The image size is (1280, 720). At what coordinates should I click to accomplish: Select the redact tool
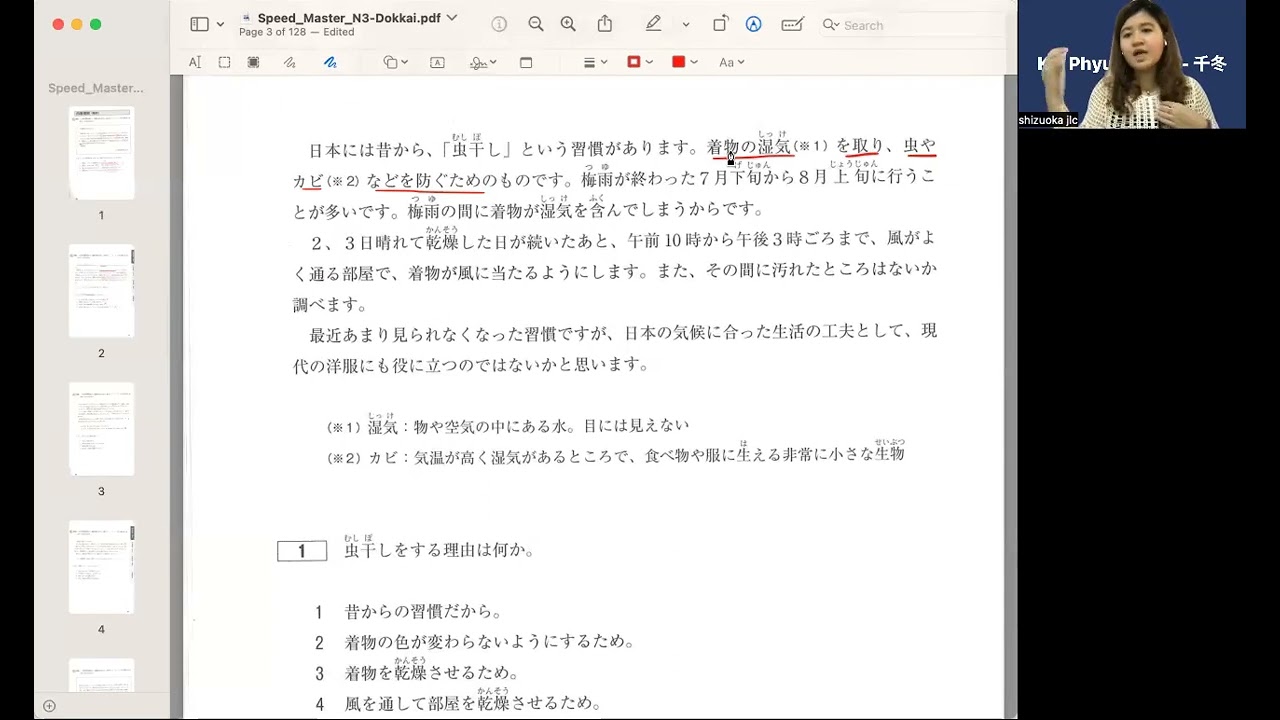point(253,62)
